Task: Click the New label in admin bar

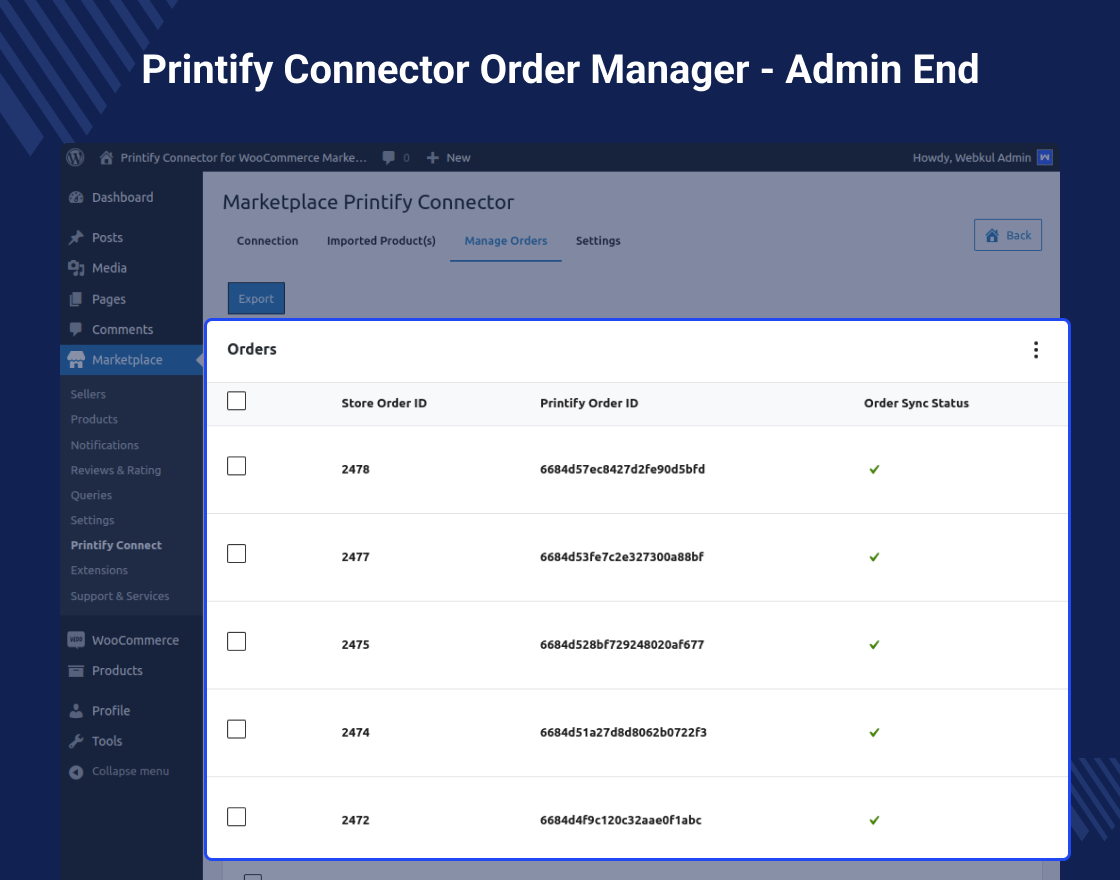Action: [x=459, y=158]
